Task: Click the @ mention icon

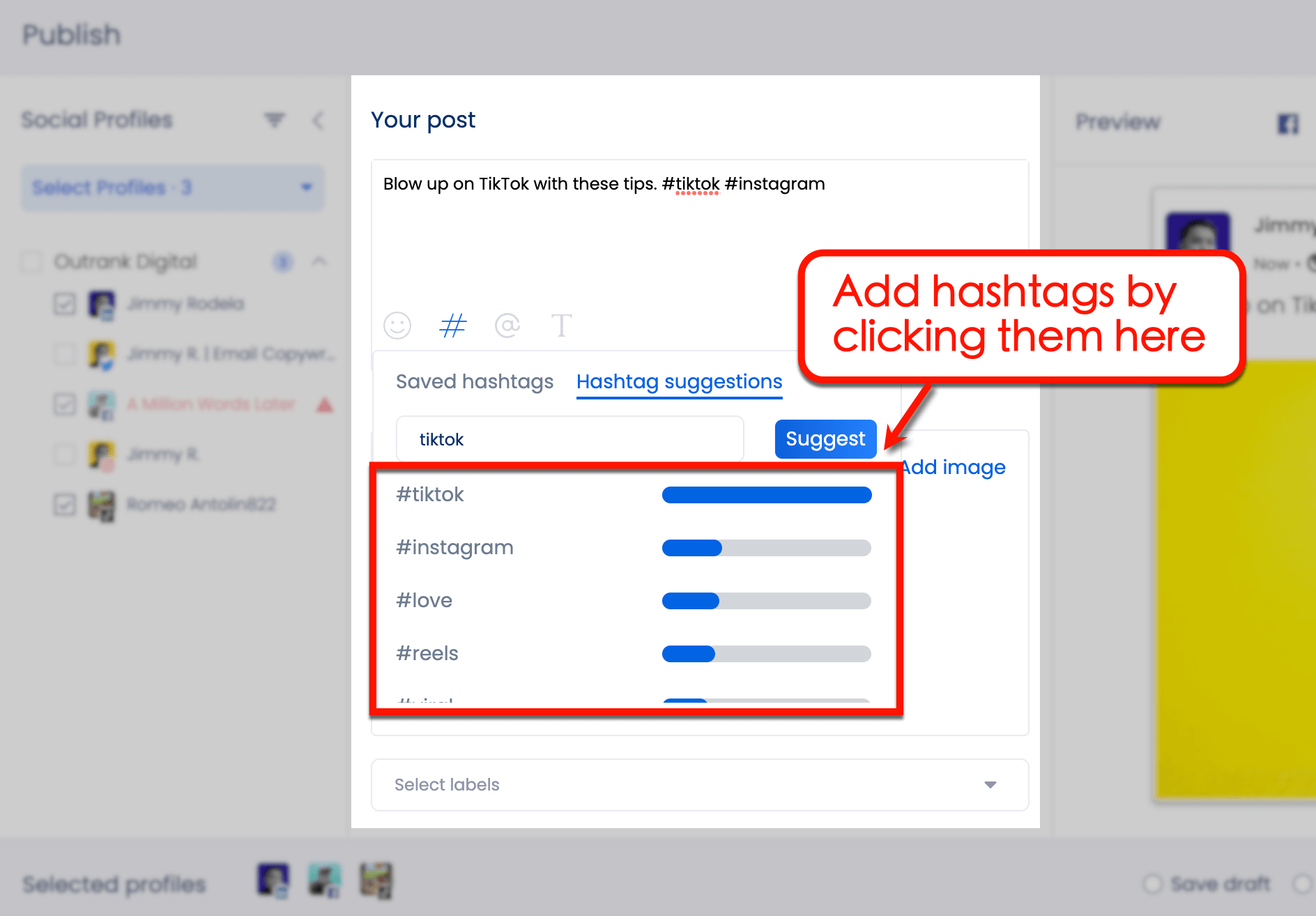Action: 507,325
